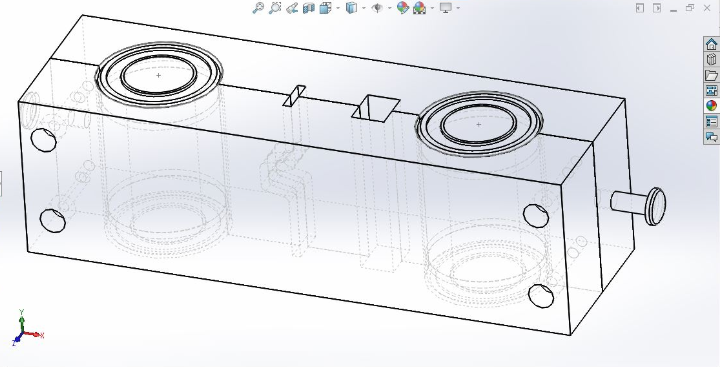720x367 pixels.
Task: Click the Display Style cube icon
Action: pyautogui.click(x=351, y=8)
